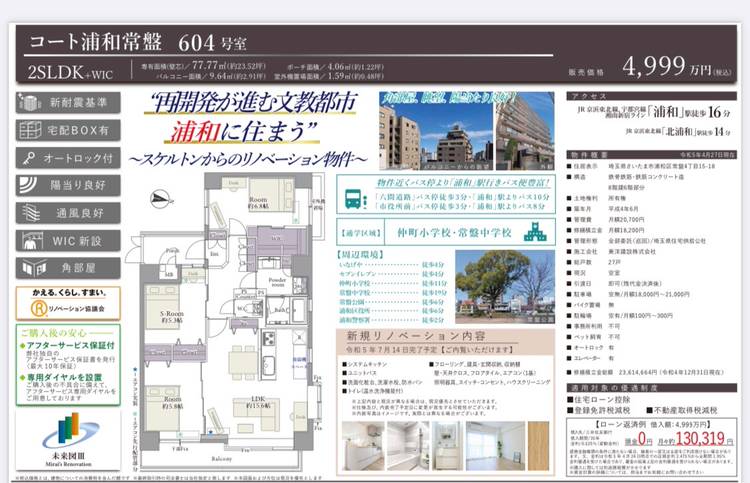The width and height of the screenshot is (750, 483).
Task: Click the 修繕積立金 月額18,200円 row
Action: click(x=606, y=230)
